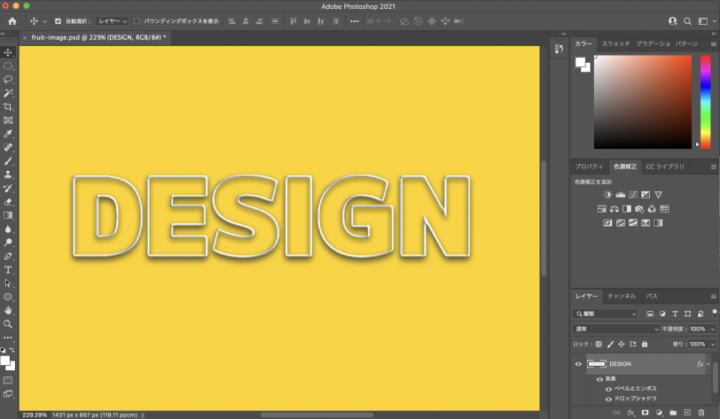Click the vertical hue spectrum slider
The image size is (720, 419).
(x=705, y=102)
